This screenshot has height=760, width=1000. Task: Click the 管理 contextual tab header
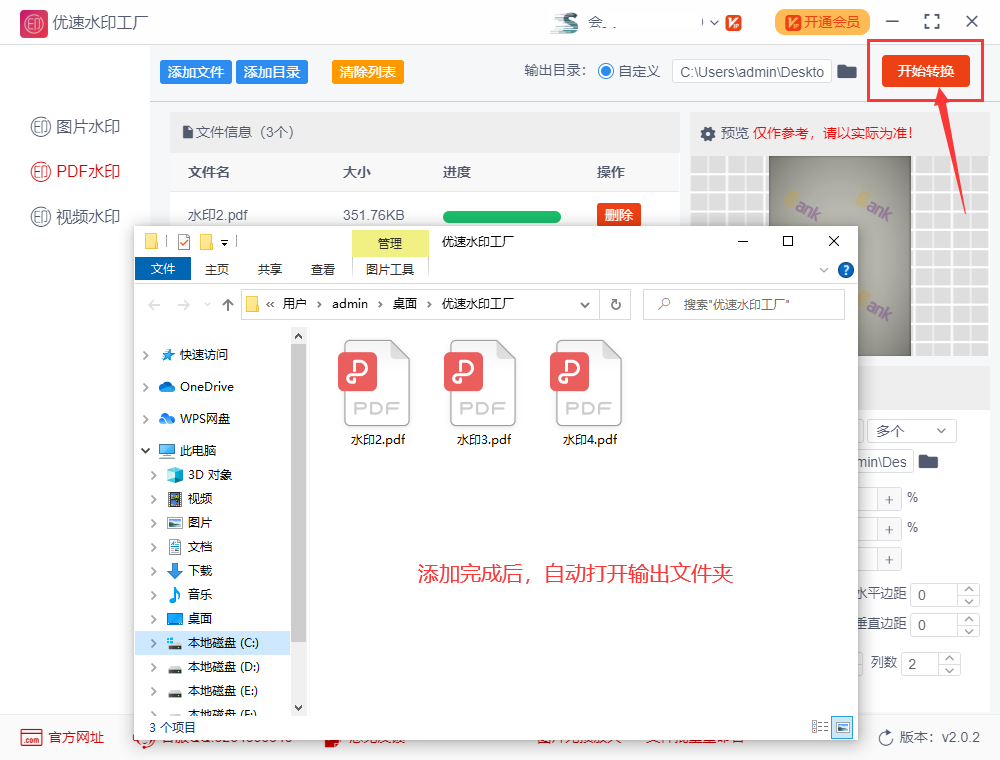[x=390, y=244]
